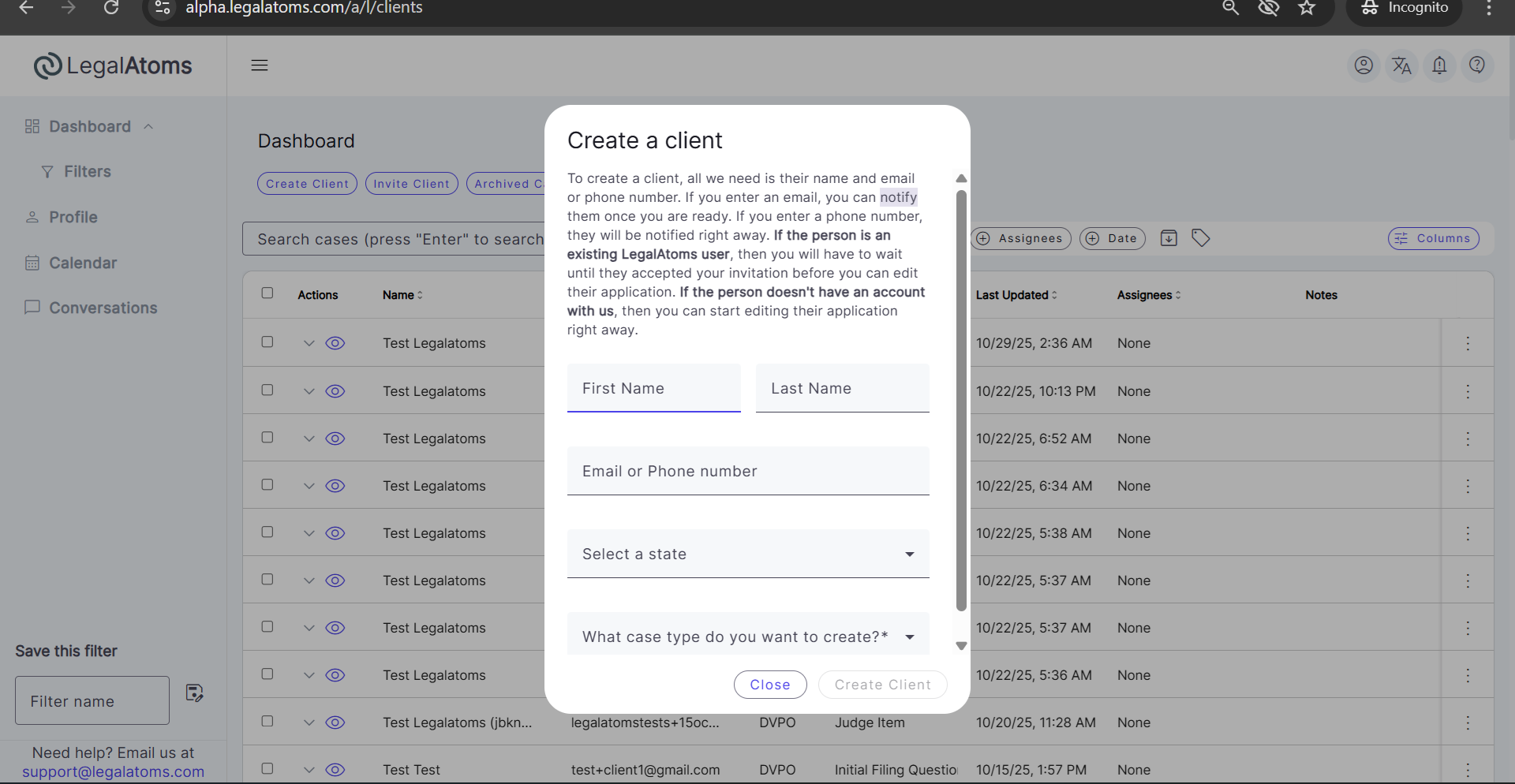Go to Conversations in the sidebar
The height and width of the screenshot is (784, 1515).
(103, 308)
